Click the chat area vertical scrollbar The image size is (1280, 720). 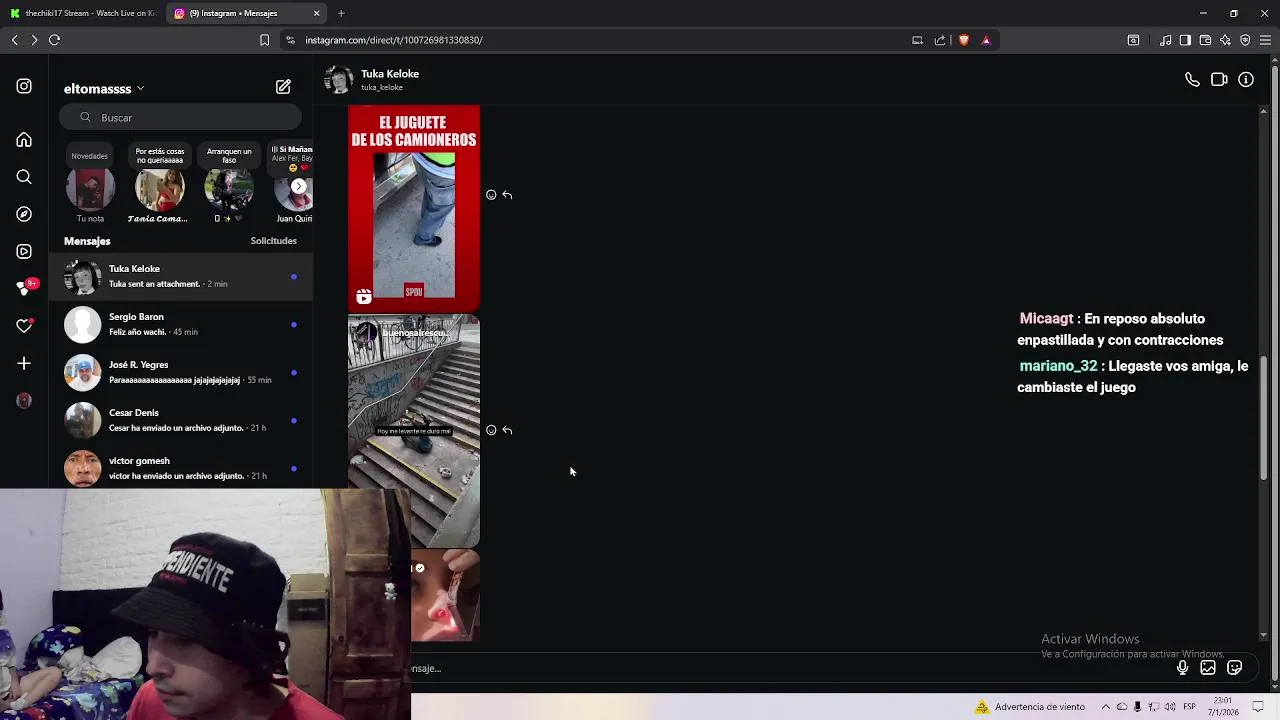coord(1264,418)
